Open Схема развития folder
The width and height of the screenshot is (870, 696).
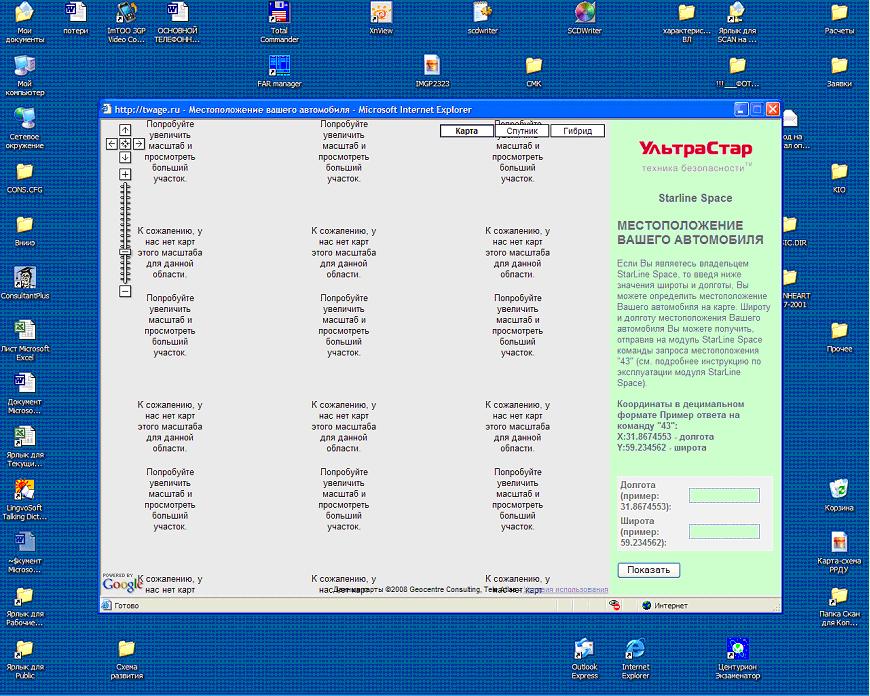[x=127, y=659]
